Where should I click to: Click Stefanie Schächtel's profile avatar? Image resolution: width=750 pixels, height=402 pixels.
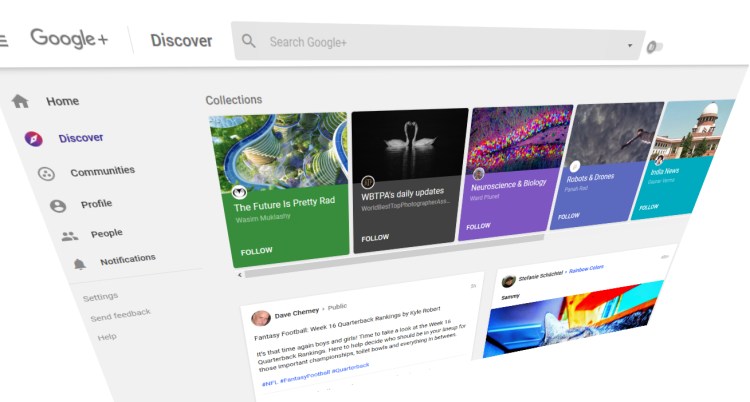click(508, 281)
